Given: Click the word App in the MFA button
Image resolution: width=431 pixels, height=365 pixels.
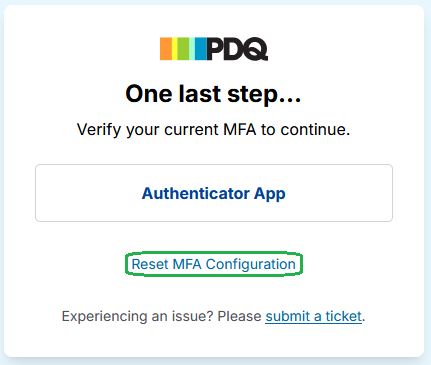Looking at the screenshot, I should [x=269, y=194].
